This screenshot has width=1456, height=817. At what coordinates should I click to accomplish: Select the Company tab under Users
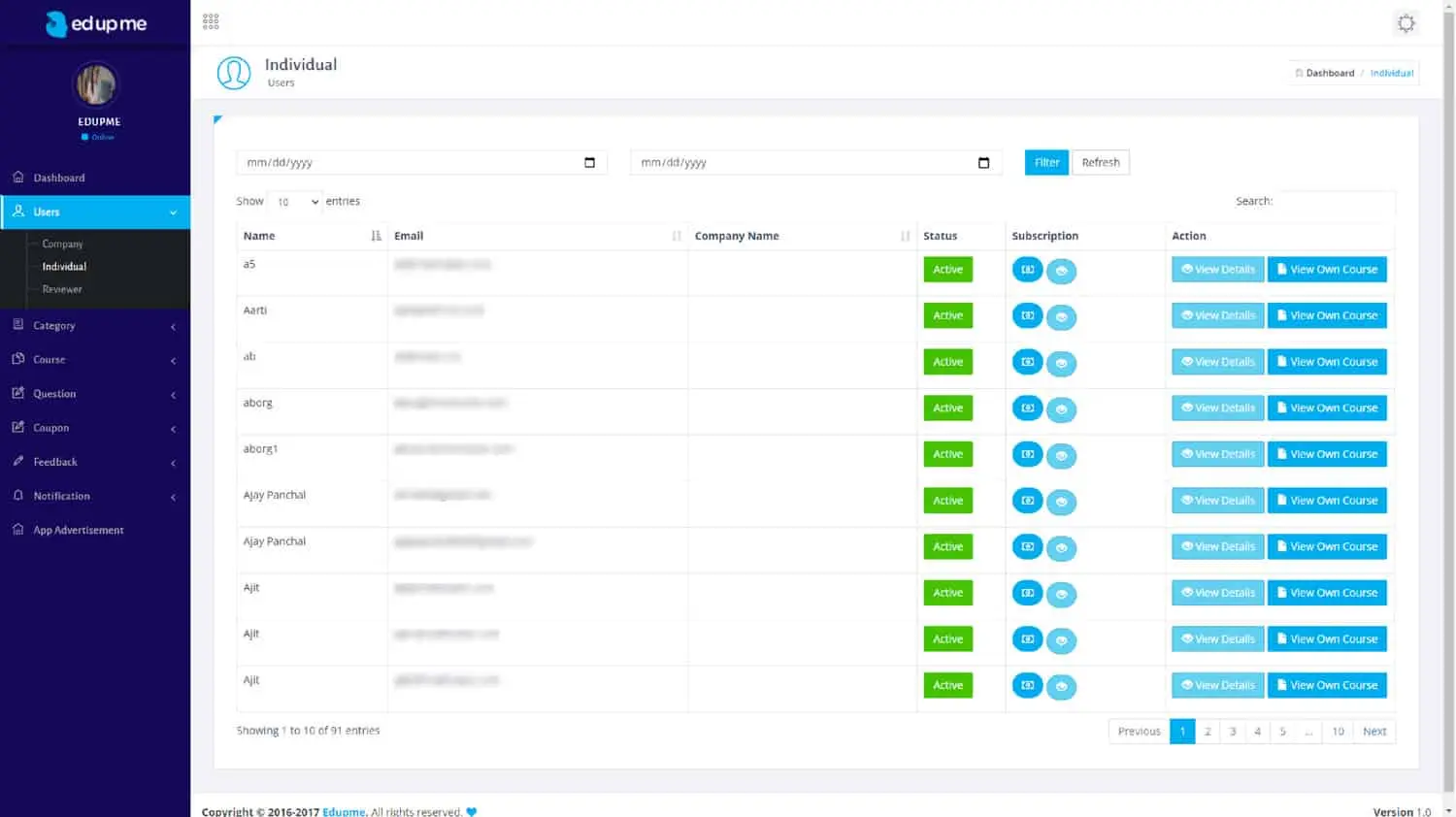point(61,244)
